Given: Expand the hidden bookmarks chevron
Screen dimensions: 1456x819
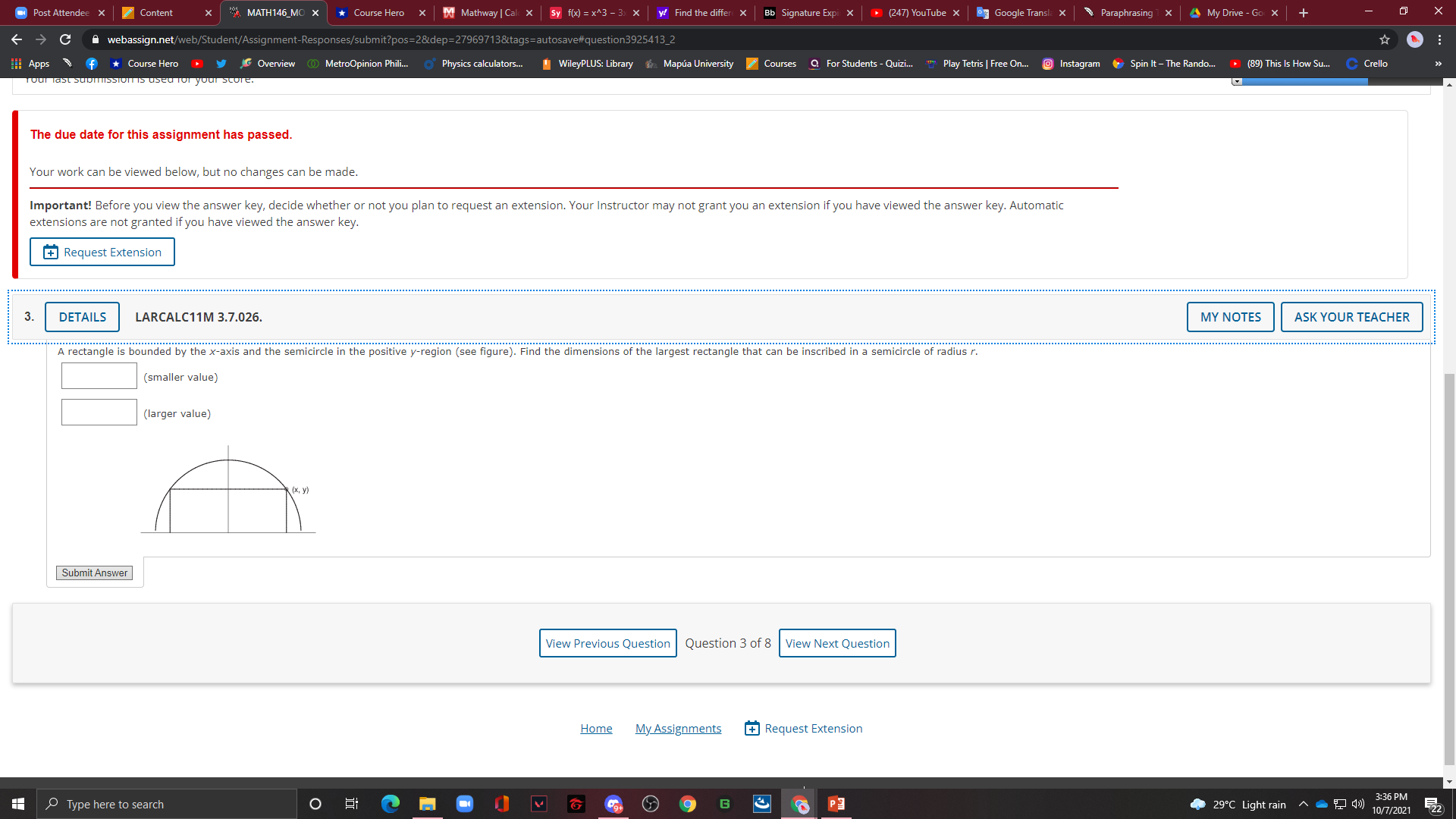Looking at the screenshot, I should coord(1437,64).
